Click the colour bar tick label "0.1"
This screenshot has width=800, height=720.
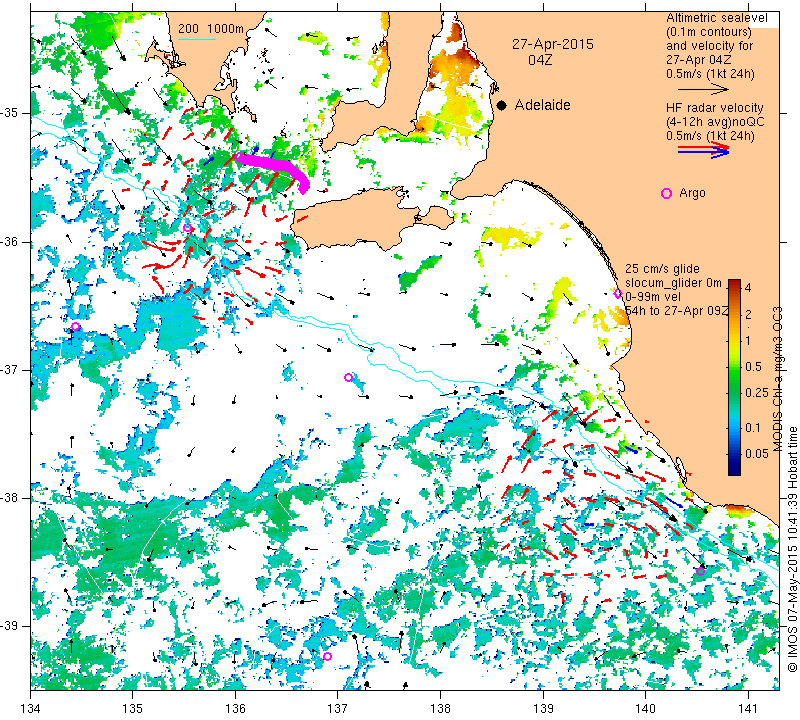click(753, 428)
